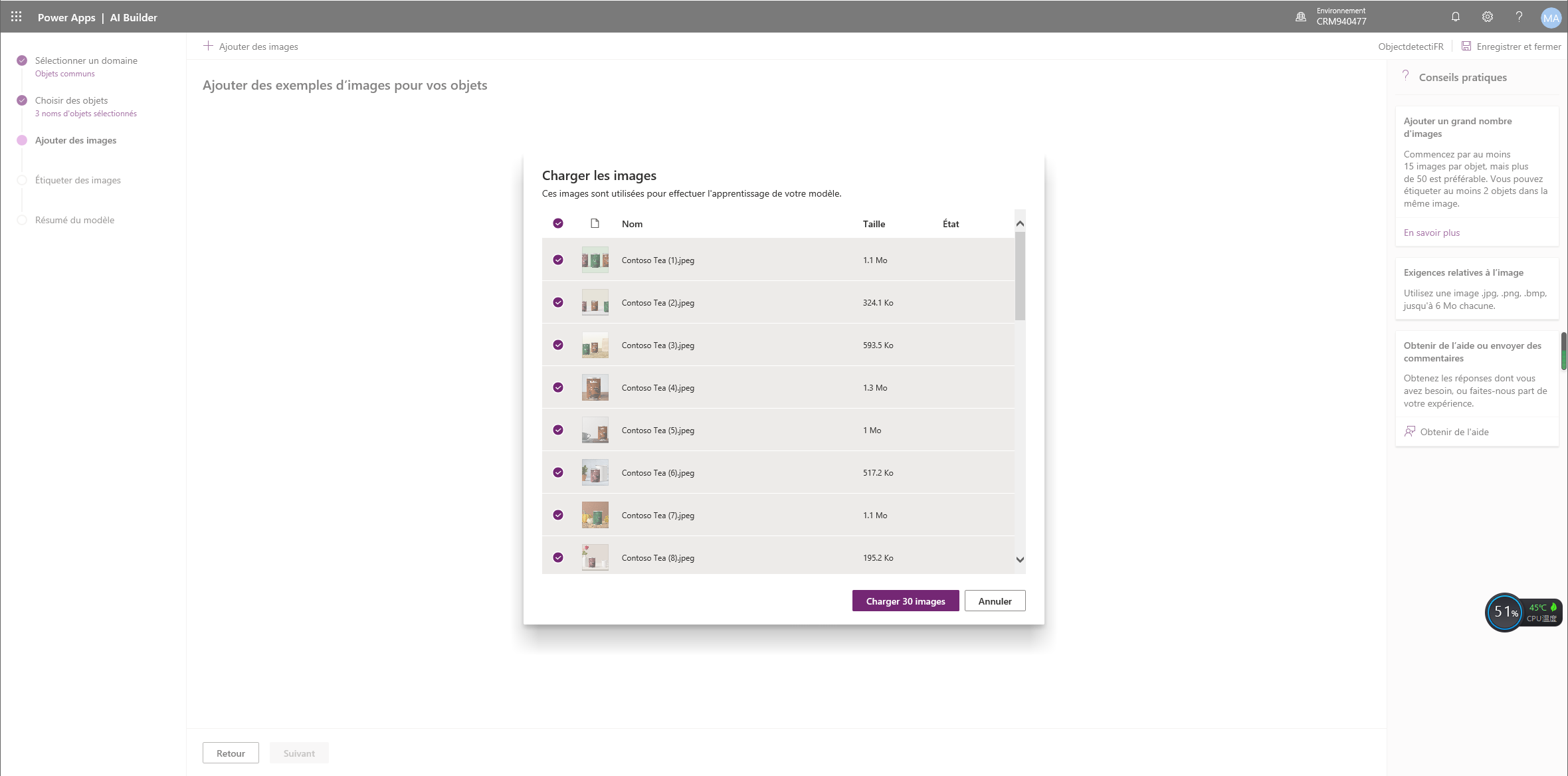
Task: Click the scroll up arrow in image list
Action: click(1020, 224)
